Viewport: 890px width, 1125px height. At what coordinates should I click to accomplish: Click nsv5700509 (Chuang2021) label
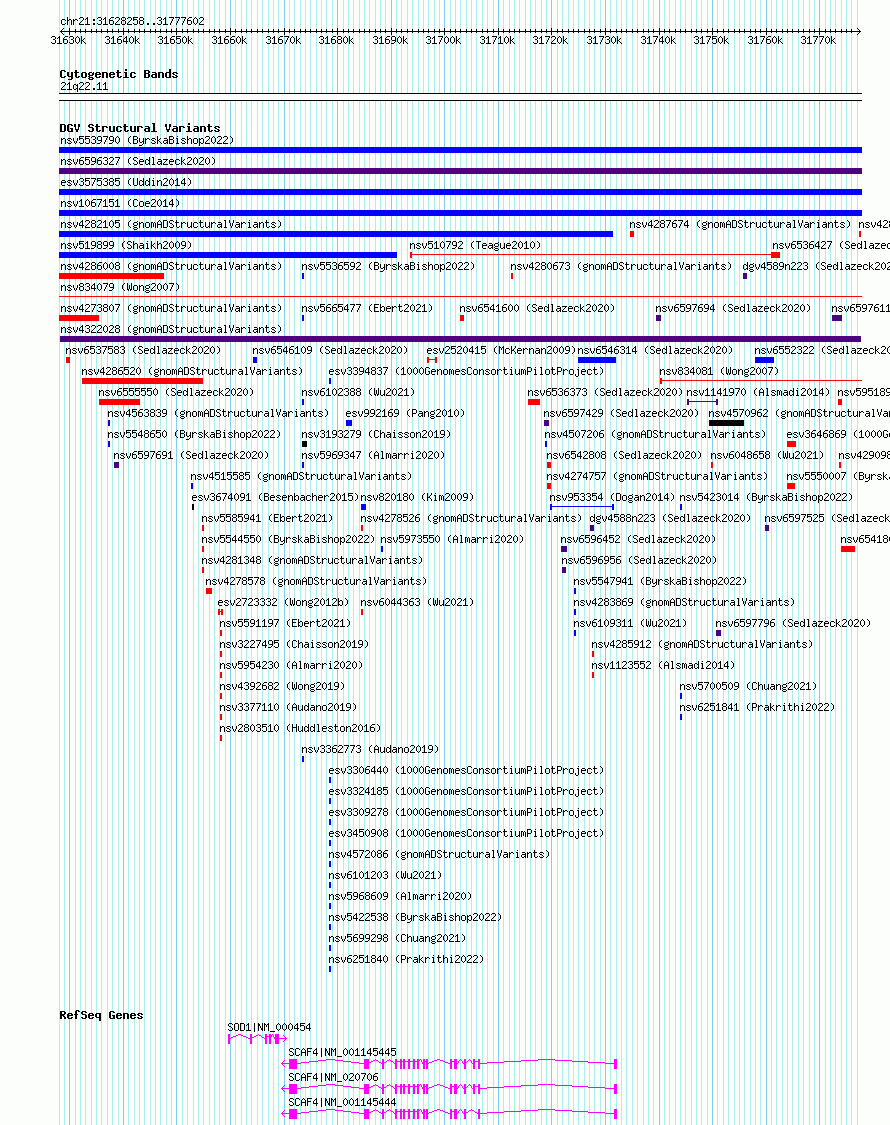pos(748,687)
